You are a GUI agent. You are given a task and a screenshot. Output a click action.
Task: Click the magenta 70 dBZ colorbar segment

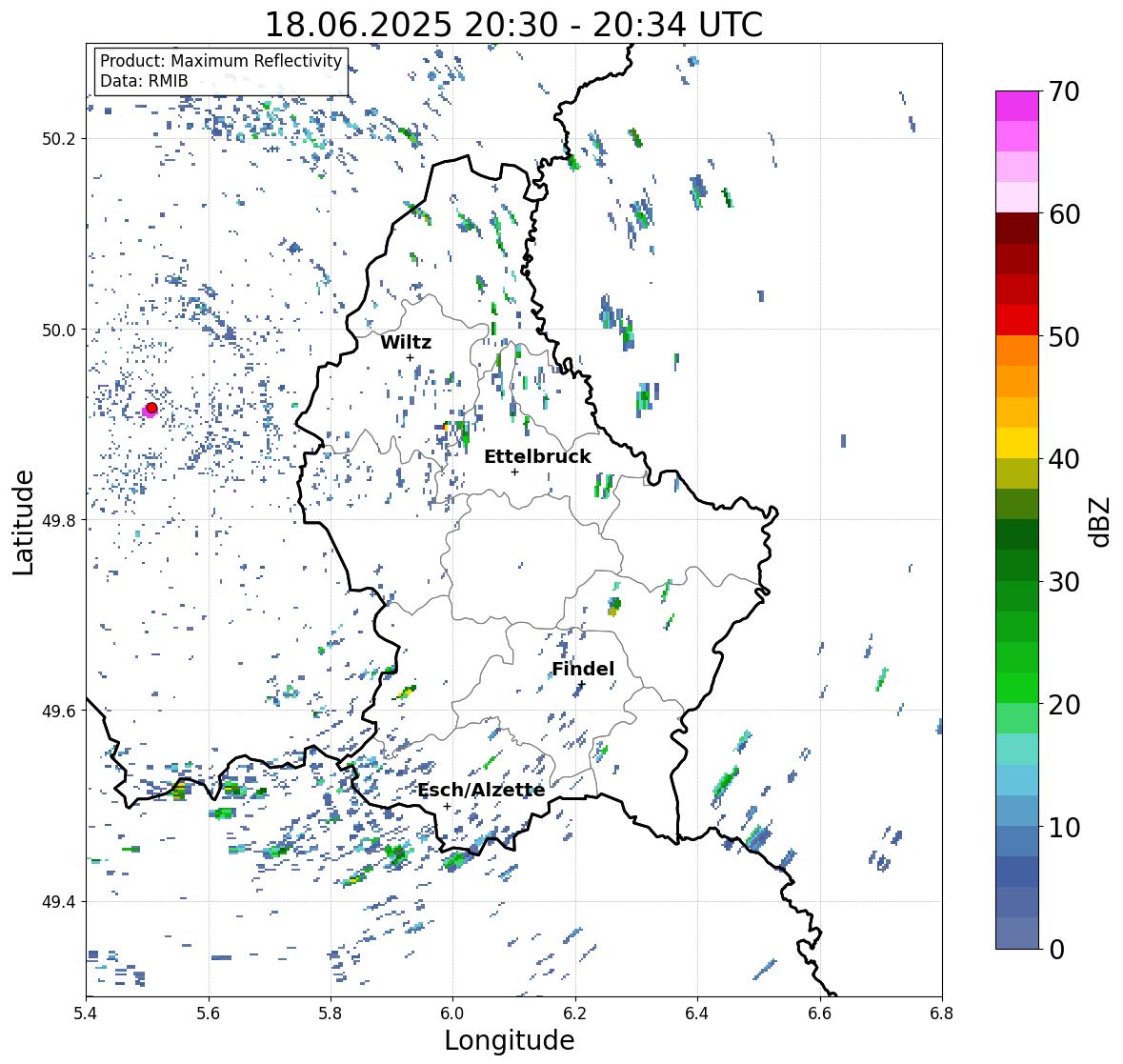click(1017, 106)
